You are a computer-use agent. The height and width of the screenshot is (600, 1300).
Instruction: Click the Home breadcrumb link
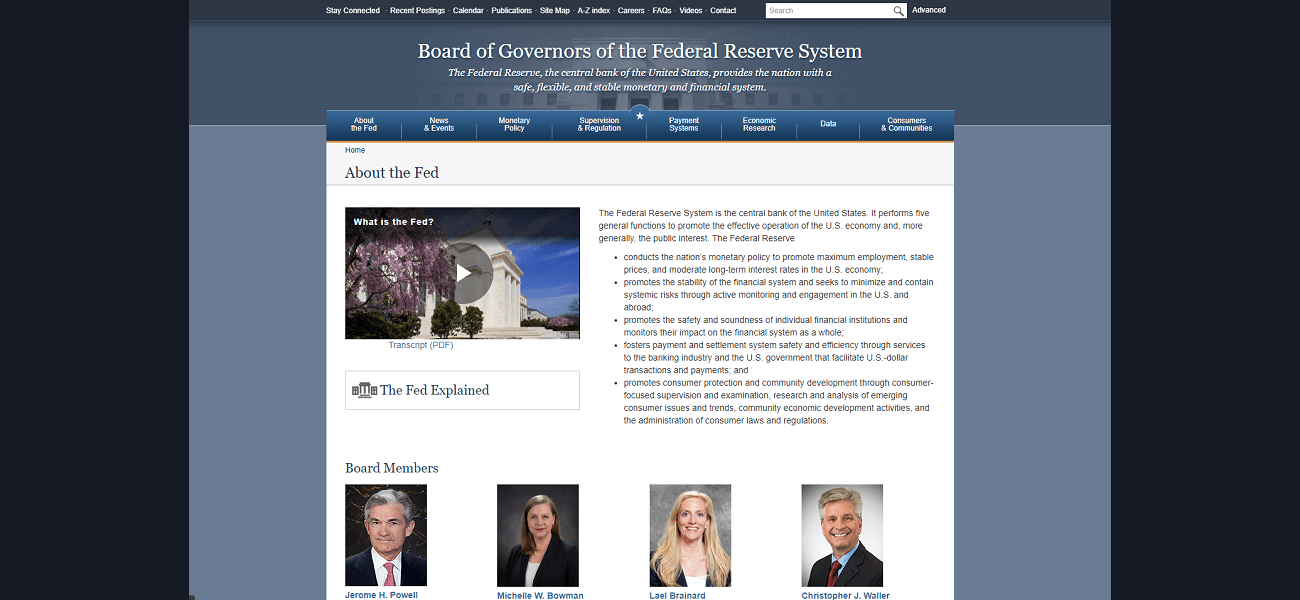[x=355, y=150]
